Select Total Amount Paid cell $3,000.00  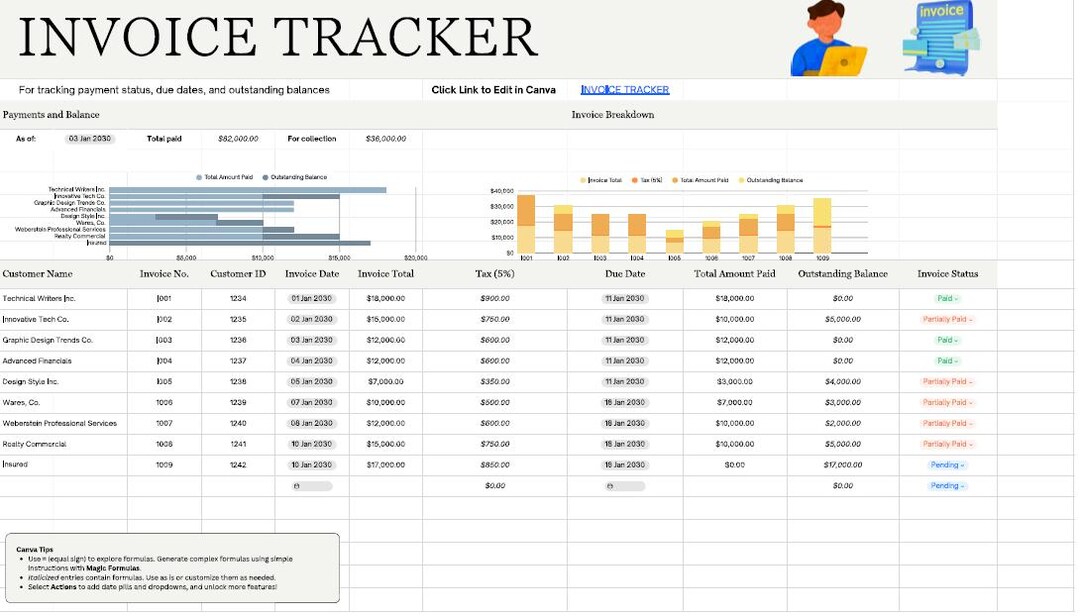pyautogui.click(x=735, y=382)
